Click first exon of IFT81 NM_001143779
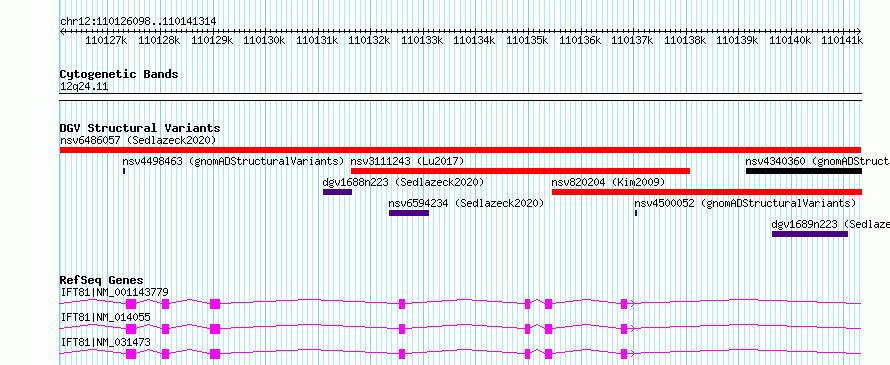Screen dimensions: 890x365 [x=131, y=304]
